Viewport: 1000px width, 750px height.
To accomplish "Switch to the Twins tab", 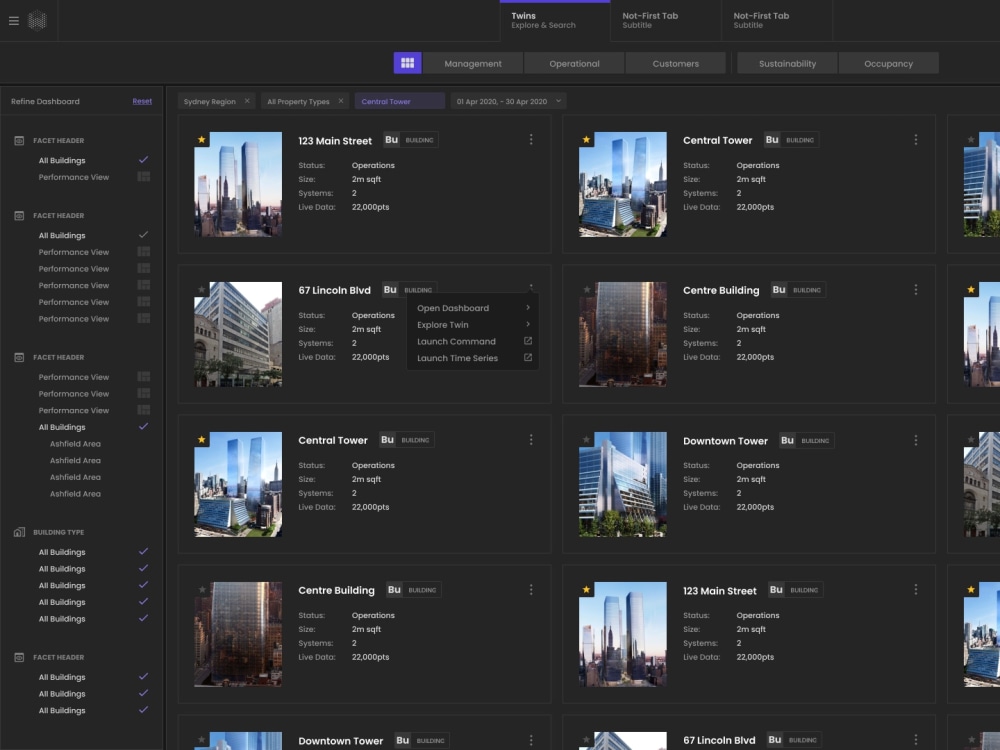I will tap(555, 20).
